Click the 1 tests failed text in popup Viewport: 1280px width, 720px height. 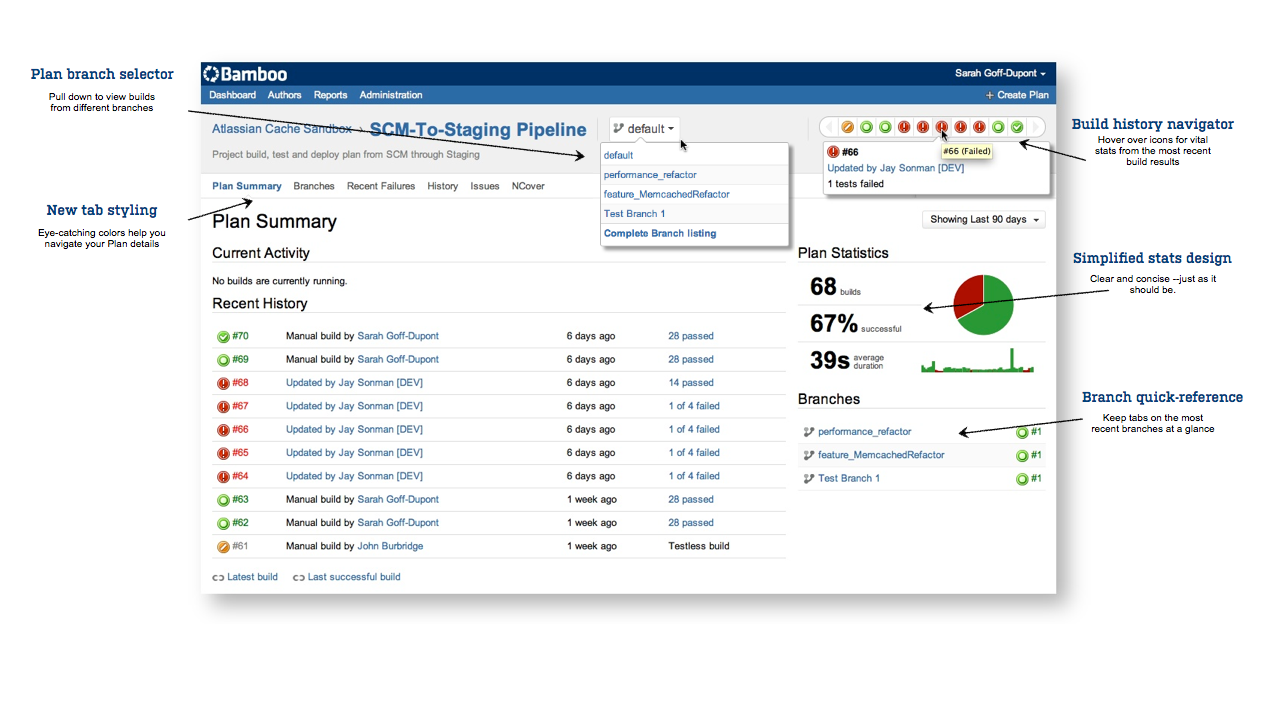[x=855, y=184]
